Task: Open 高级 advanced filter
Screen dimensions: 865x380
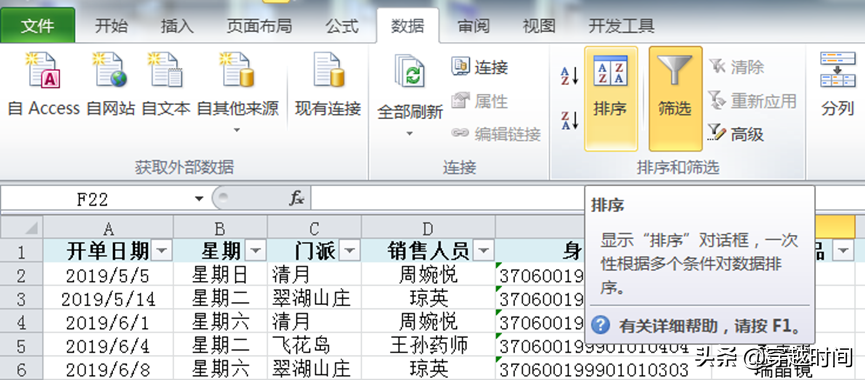Action: coord(736,133)
